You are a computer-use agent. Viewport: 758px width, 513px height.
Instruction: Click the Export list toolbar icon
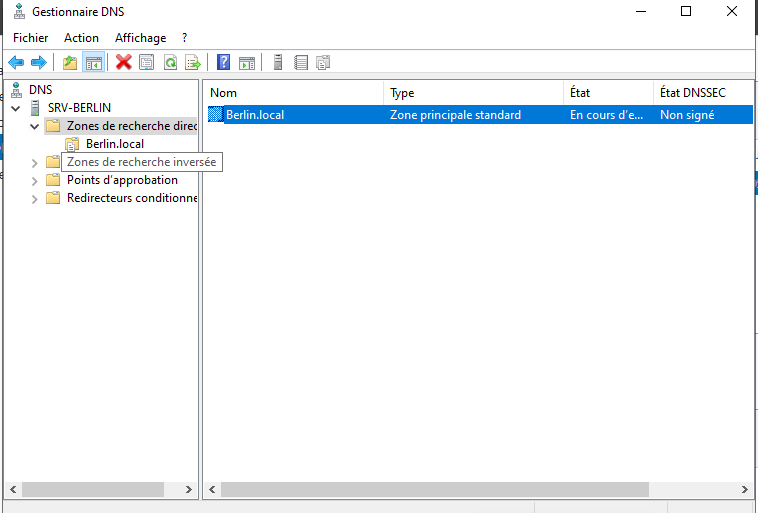click(x=193, y=62)
